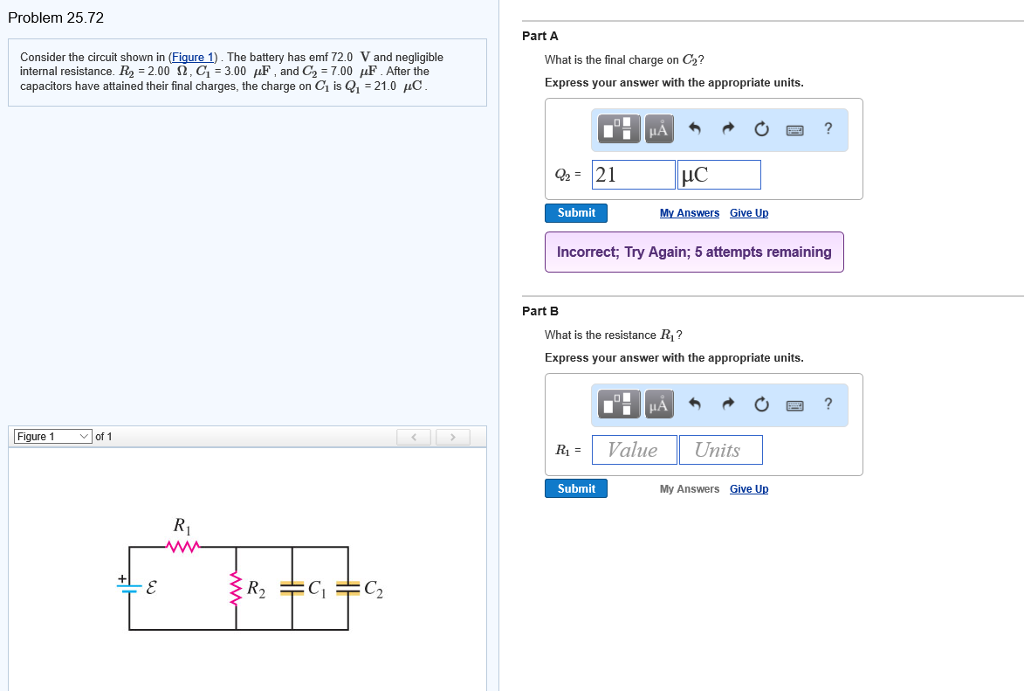Click the previous figure arrow
Screen dimensions: 1024x691
tap(413, 436)
